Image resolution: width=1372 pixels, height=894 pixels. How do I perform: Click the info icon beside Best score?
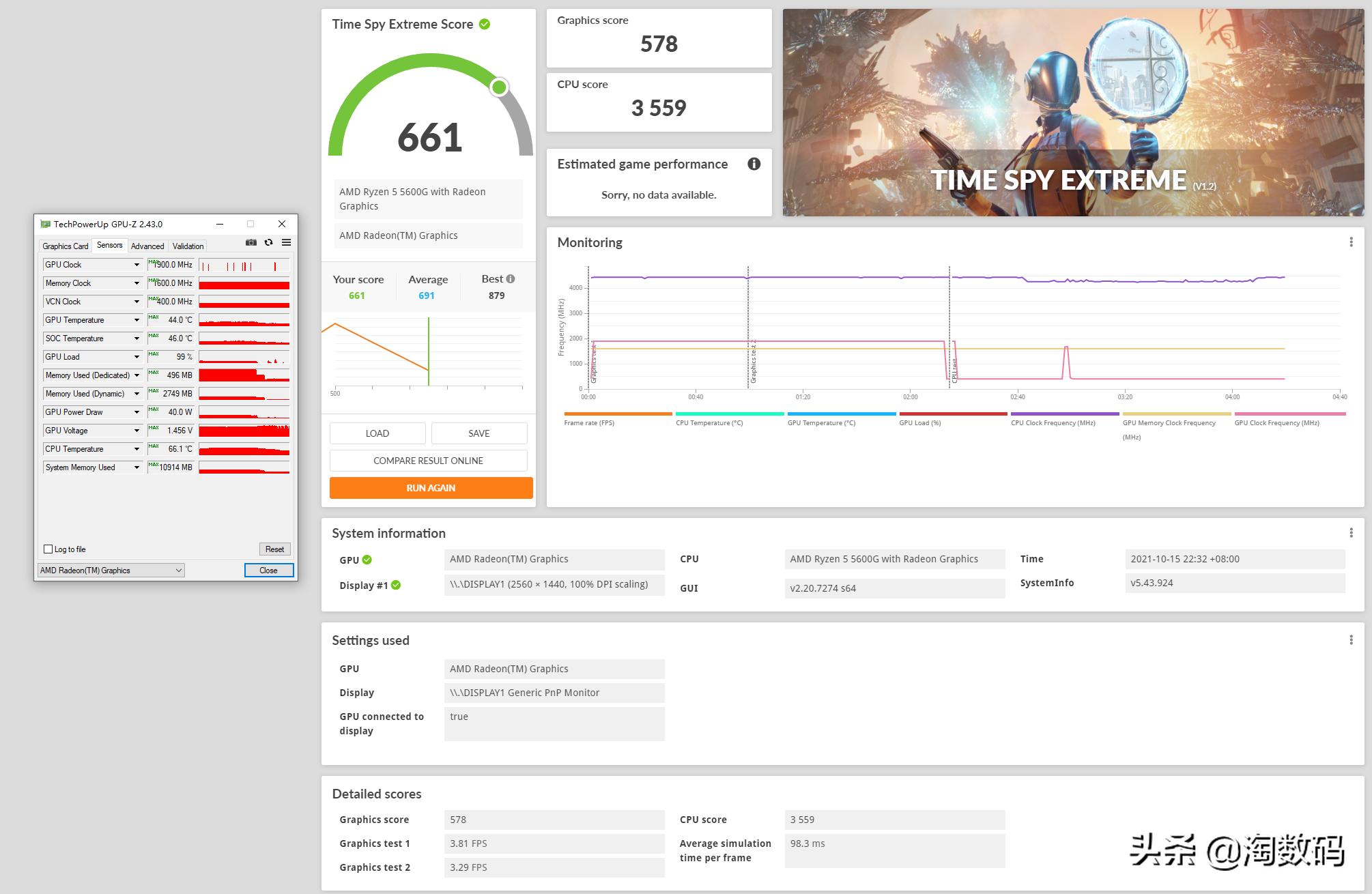511,279
